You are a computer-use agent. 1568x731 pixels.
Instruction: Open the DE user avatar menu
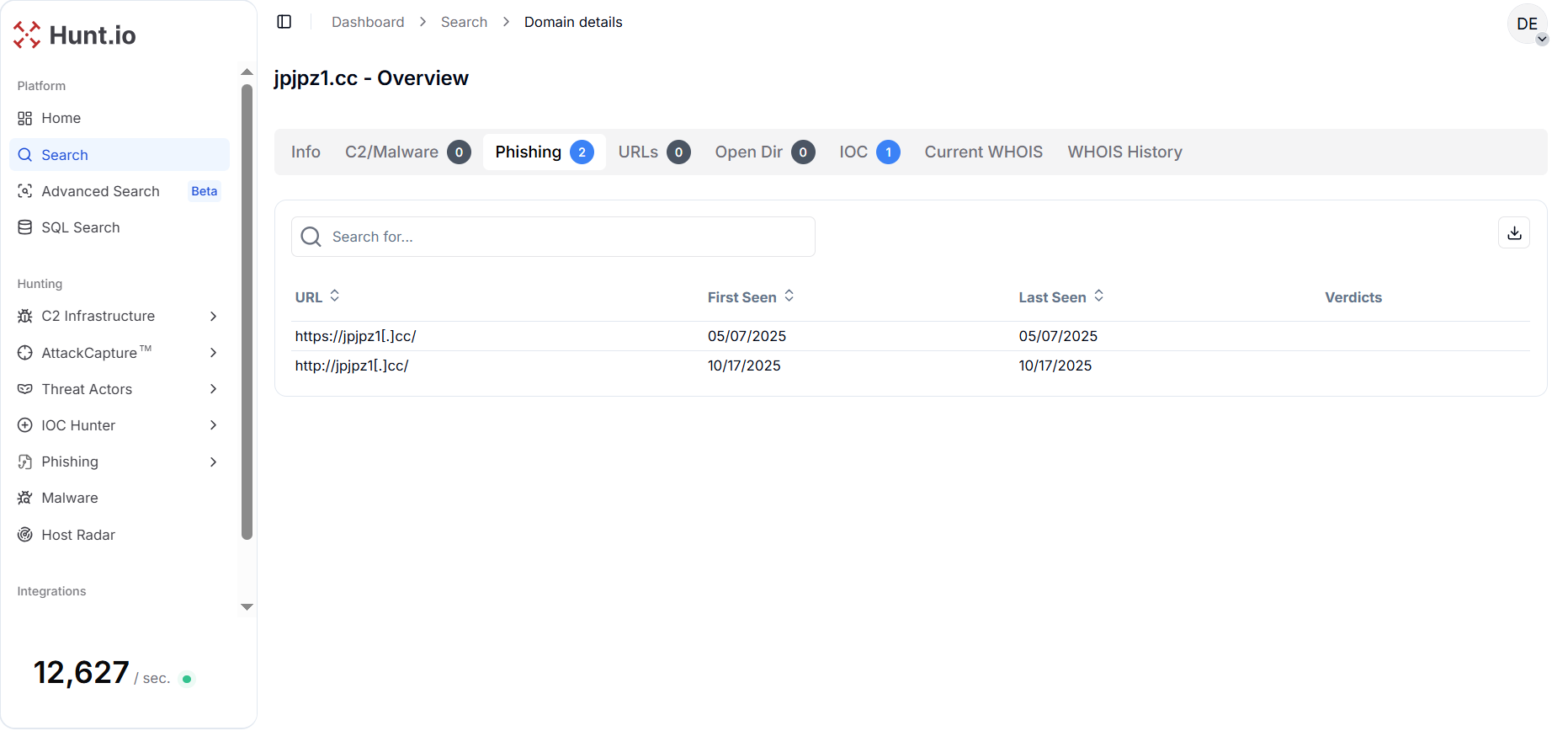click(x=1526, y=24)
